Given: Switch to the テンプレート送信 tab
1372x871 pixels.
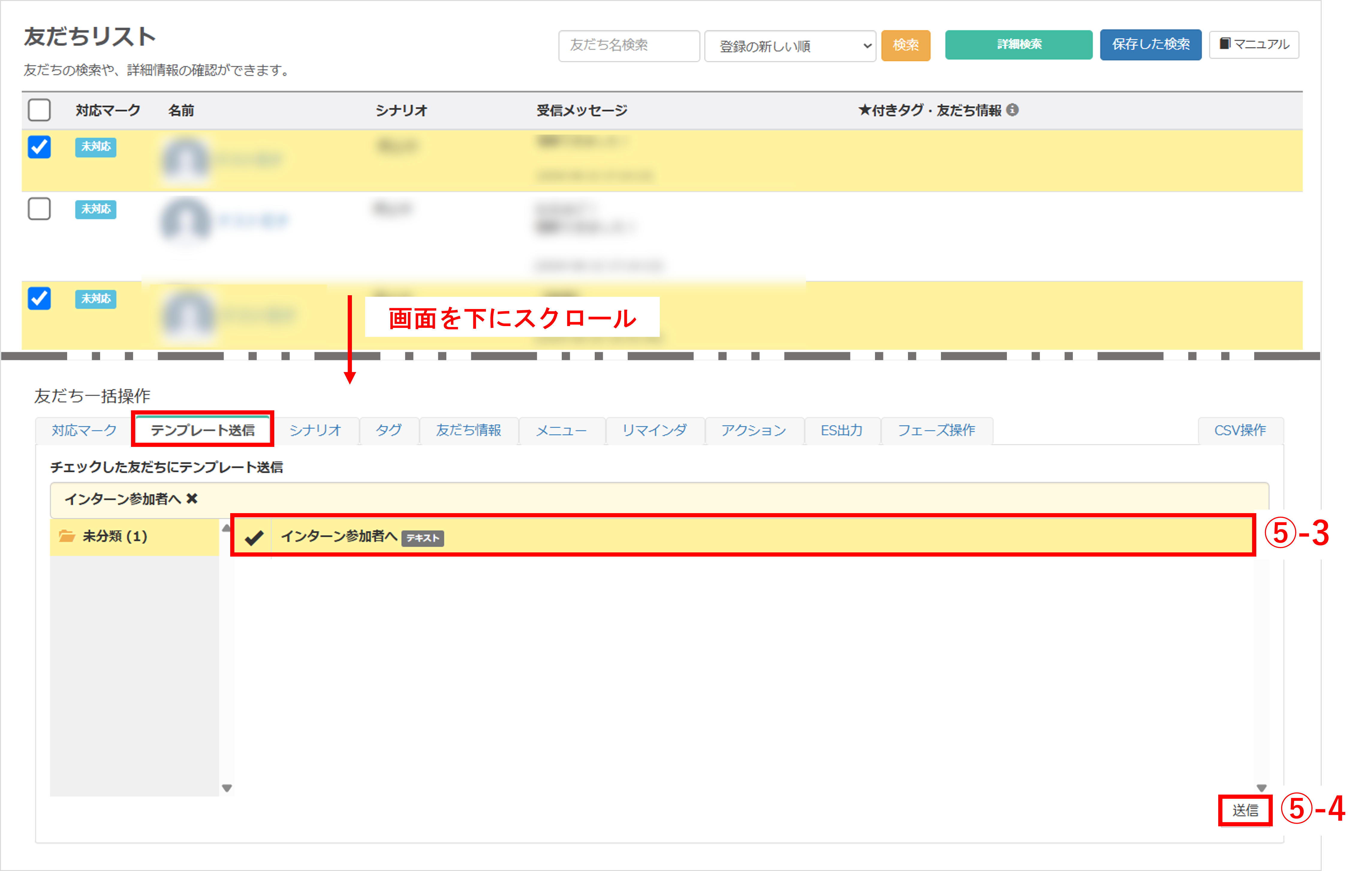Looking at the screenshot, I should coord(202,430).
